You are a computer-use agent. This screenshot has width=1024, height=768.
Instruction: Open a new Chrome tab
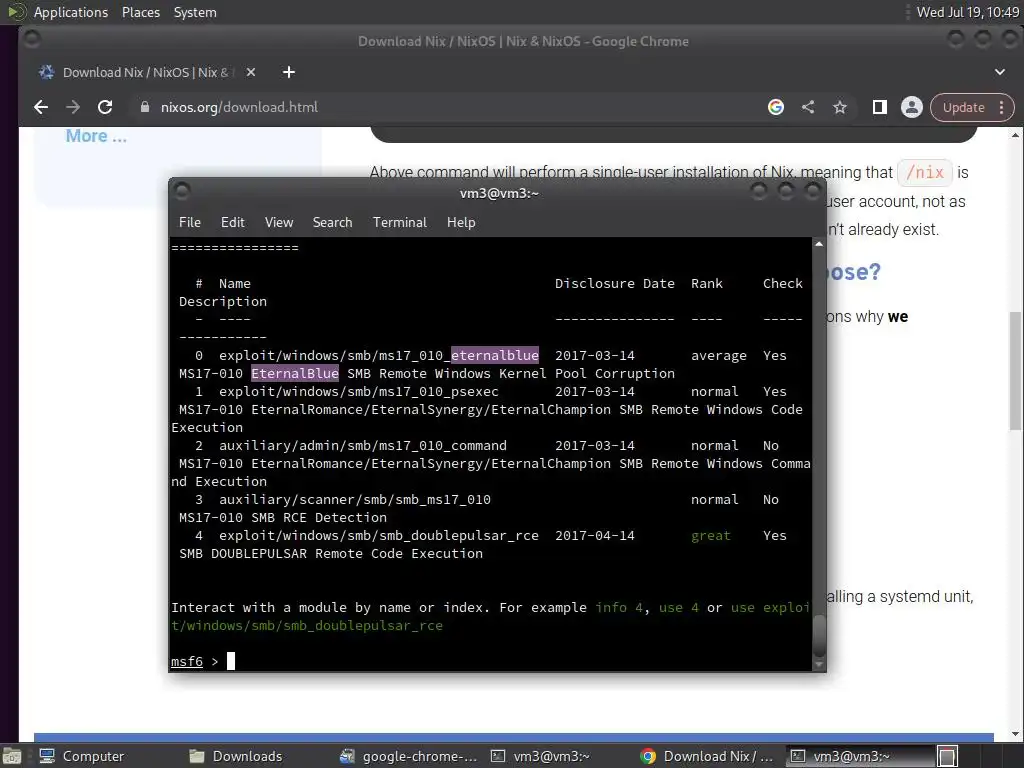click(x=289, y=72)
